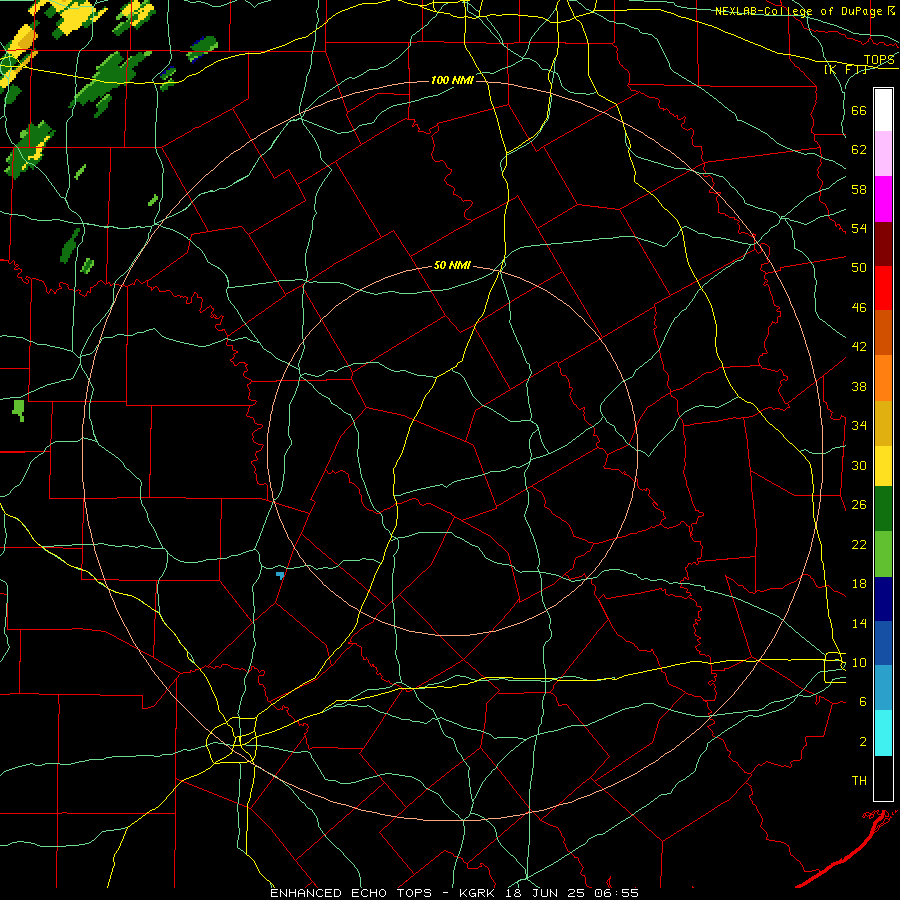Pick the dark orange legend swatch
The height and width of the screenshot is (900, 900).
pyautogui.click(x=883, y=333)
